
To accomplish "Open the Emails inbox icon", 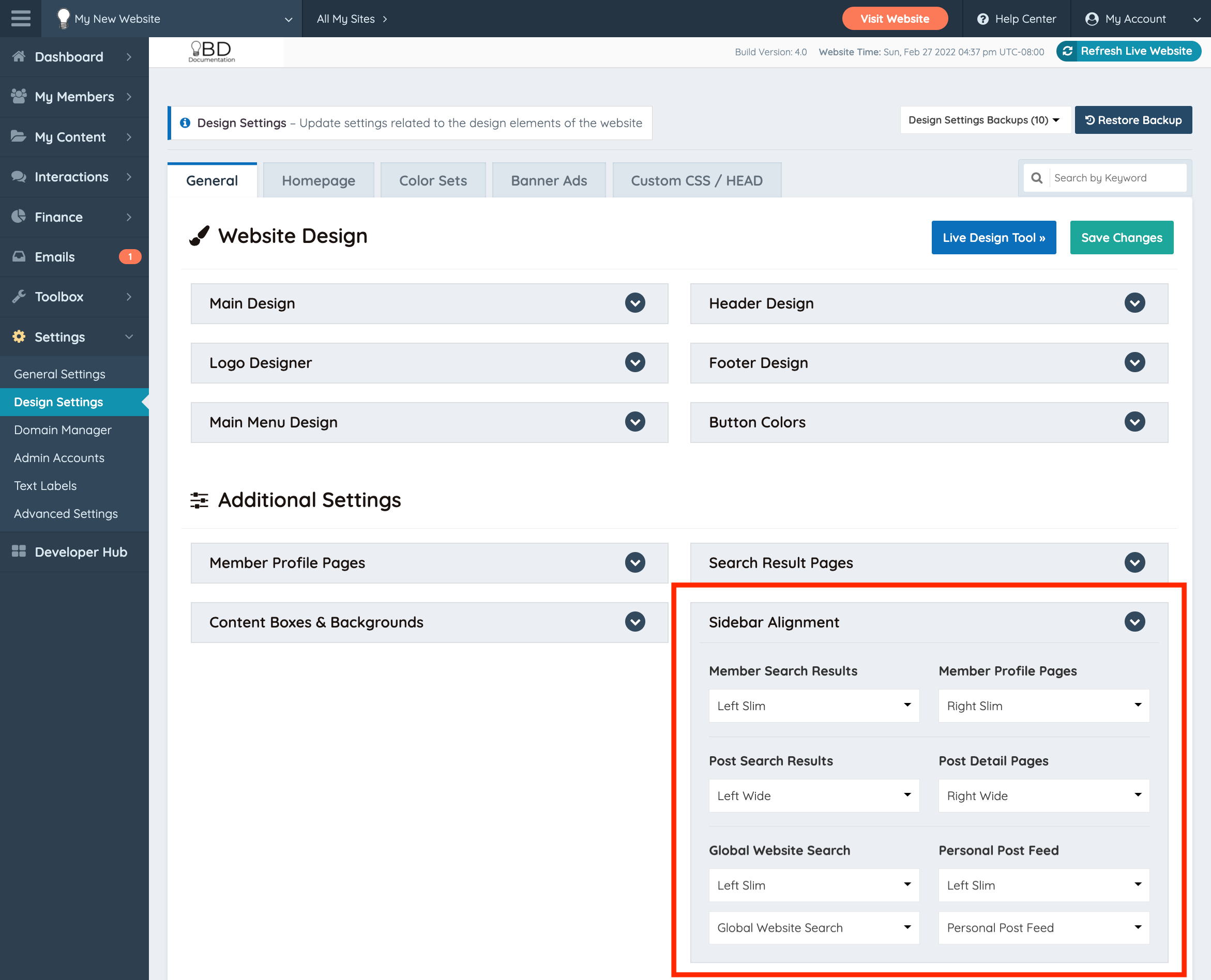I will click(19, 257).
